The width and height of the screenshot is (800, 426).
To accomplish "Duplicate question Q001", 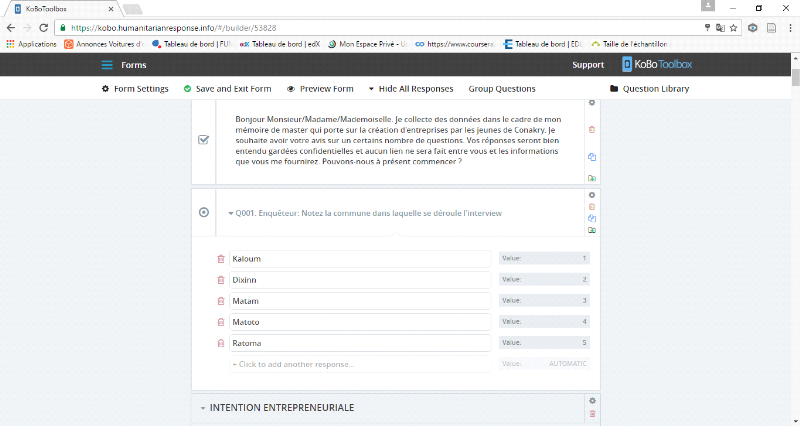I will [592, 218].
